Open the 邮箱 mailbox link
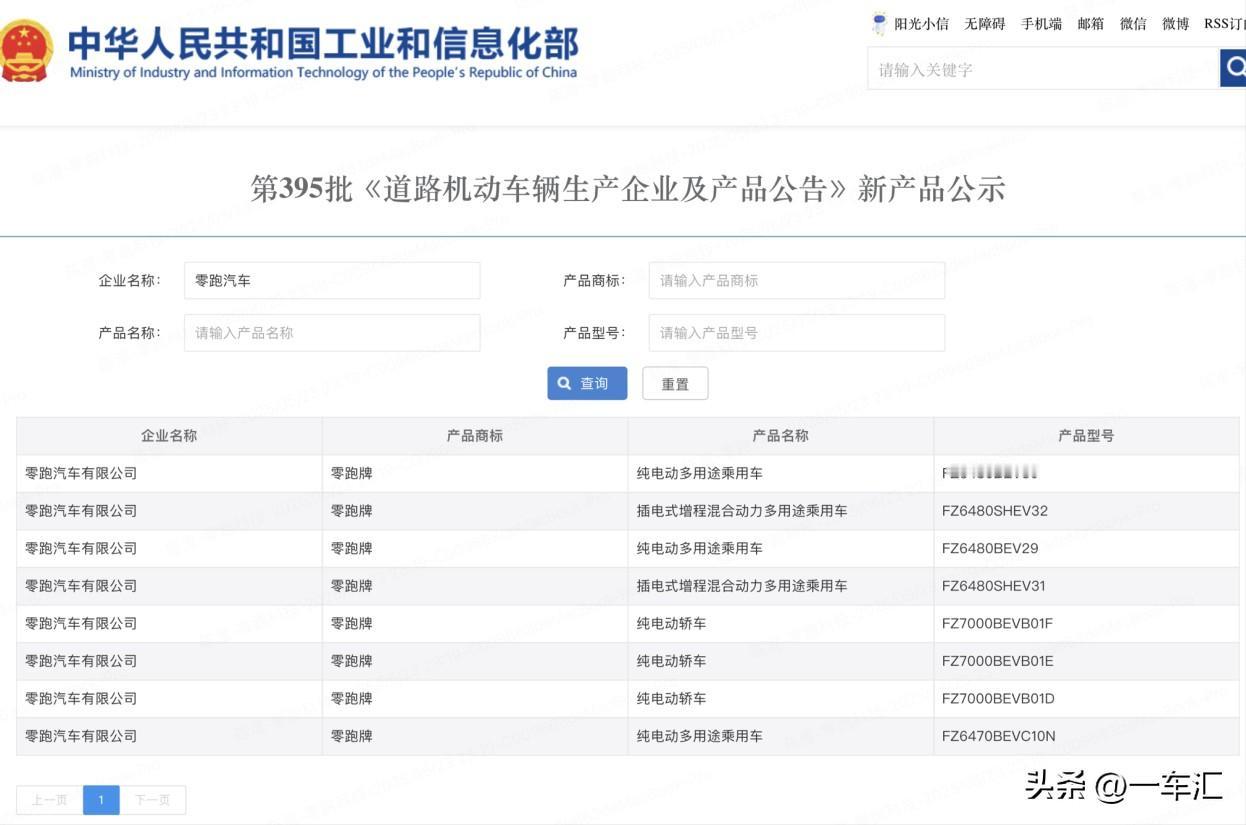 coord(1091,24)
